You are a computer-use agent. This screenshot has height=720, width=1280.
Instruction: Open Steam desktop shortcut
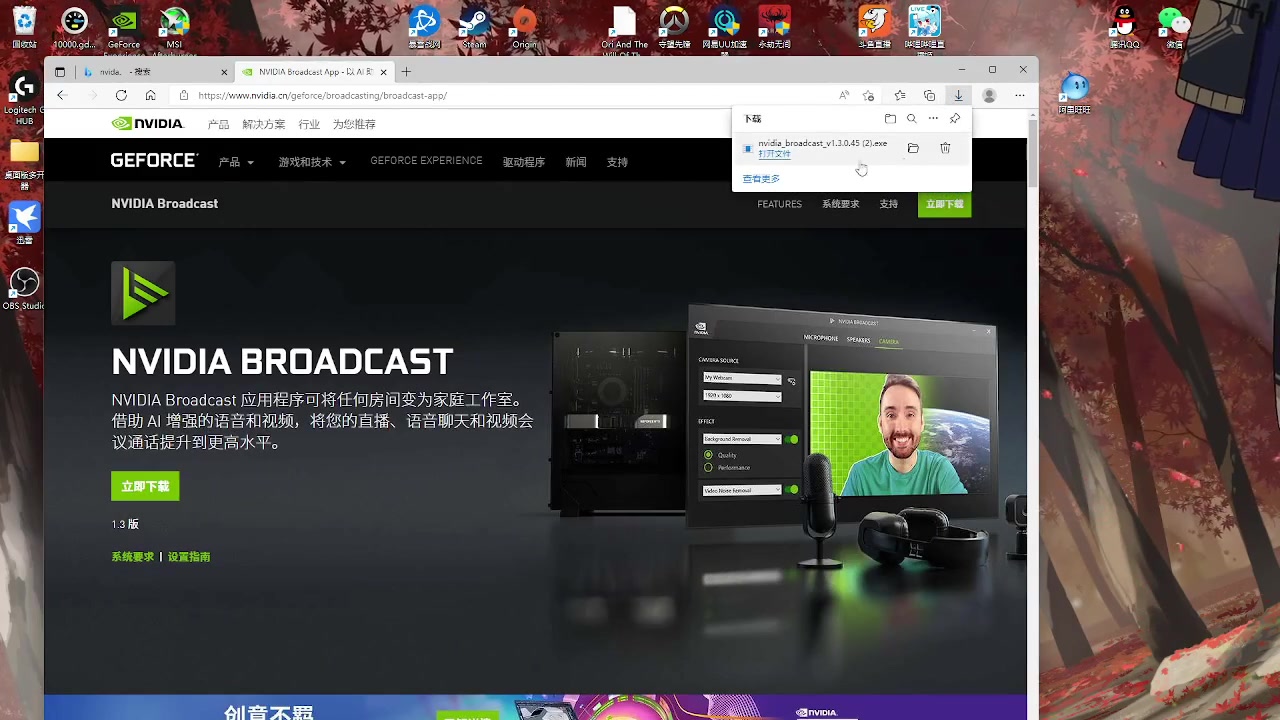474,27
